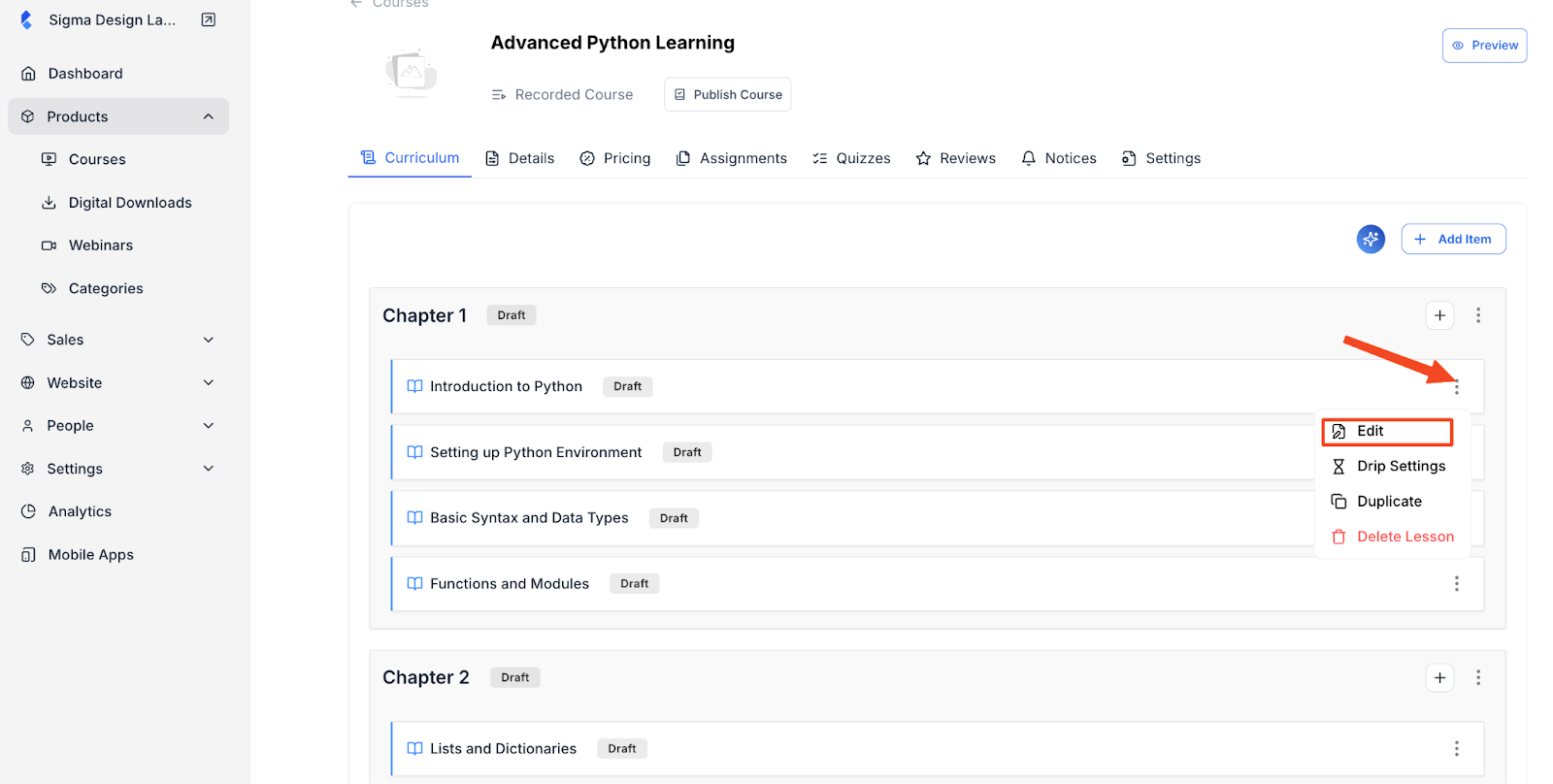Click the book icon of Functions and Modules

[x=414, y=584]
